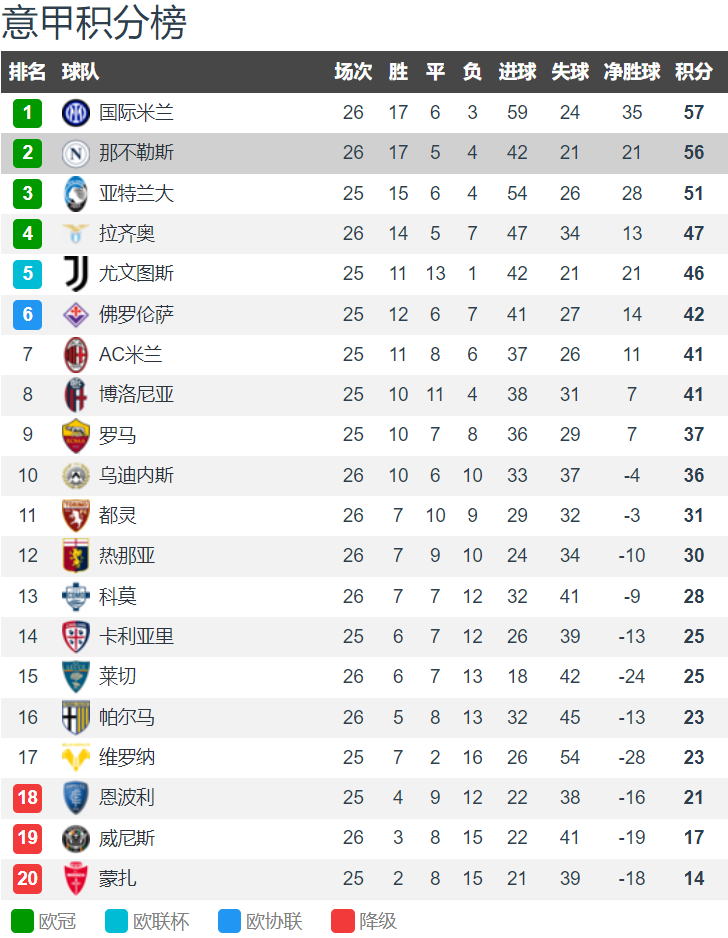This screenshot has width=728, height=938.
Task: Click the Juventus club crest
Action: (76, 273)
